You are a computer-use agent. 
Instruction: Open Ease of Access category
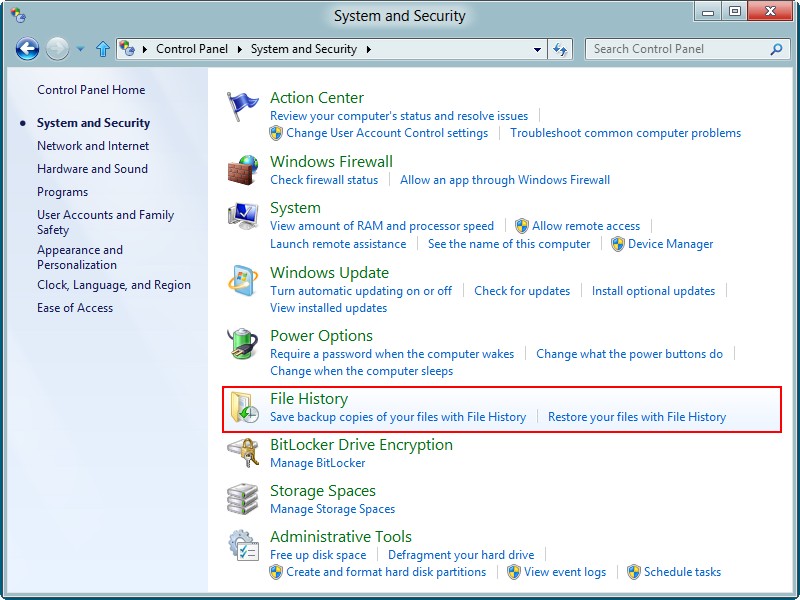(75, 308)
